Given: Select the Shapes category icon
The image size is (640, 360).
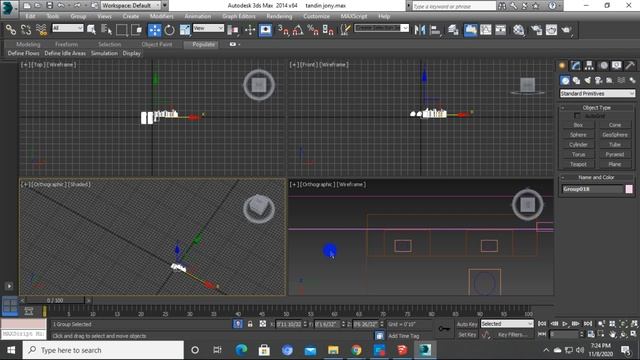Looking at the screenshot, I should [576, 80].
